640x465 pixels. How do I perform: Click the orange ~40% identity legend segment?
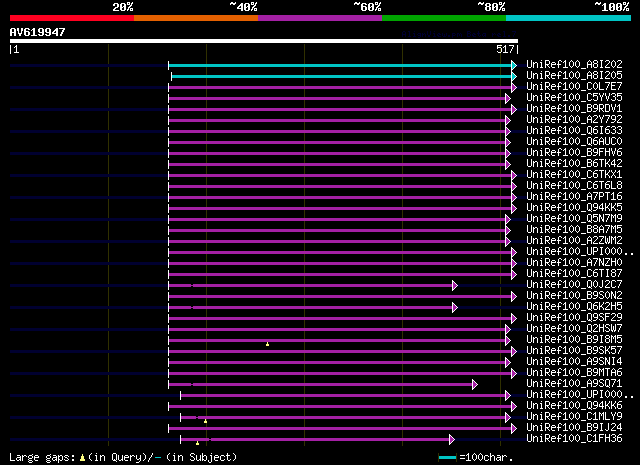click(196, 18)
